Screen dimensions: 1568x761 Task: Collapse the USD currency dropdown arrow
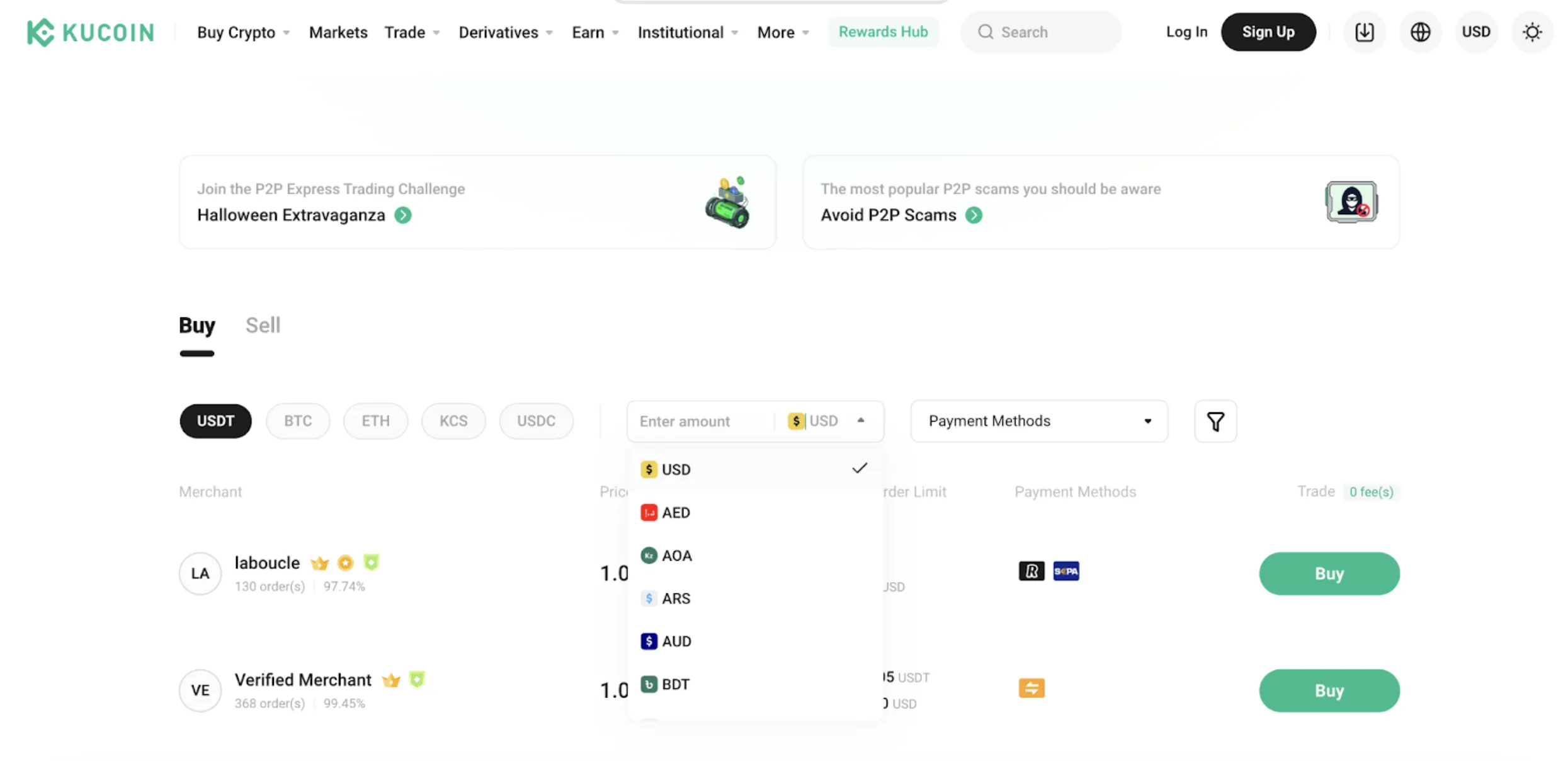[x=861, y=420]
